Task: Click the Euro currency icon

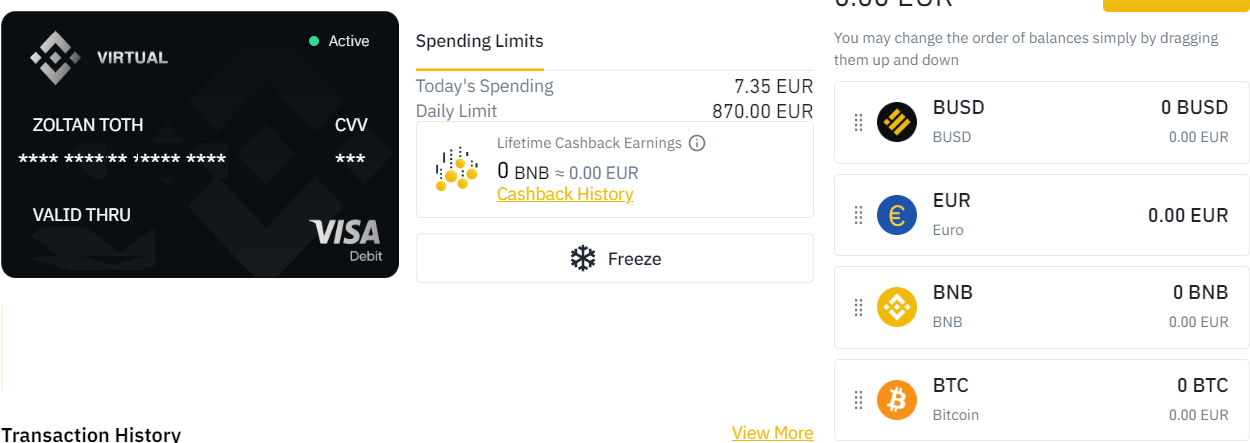Action: pos(897,215)
